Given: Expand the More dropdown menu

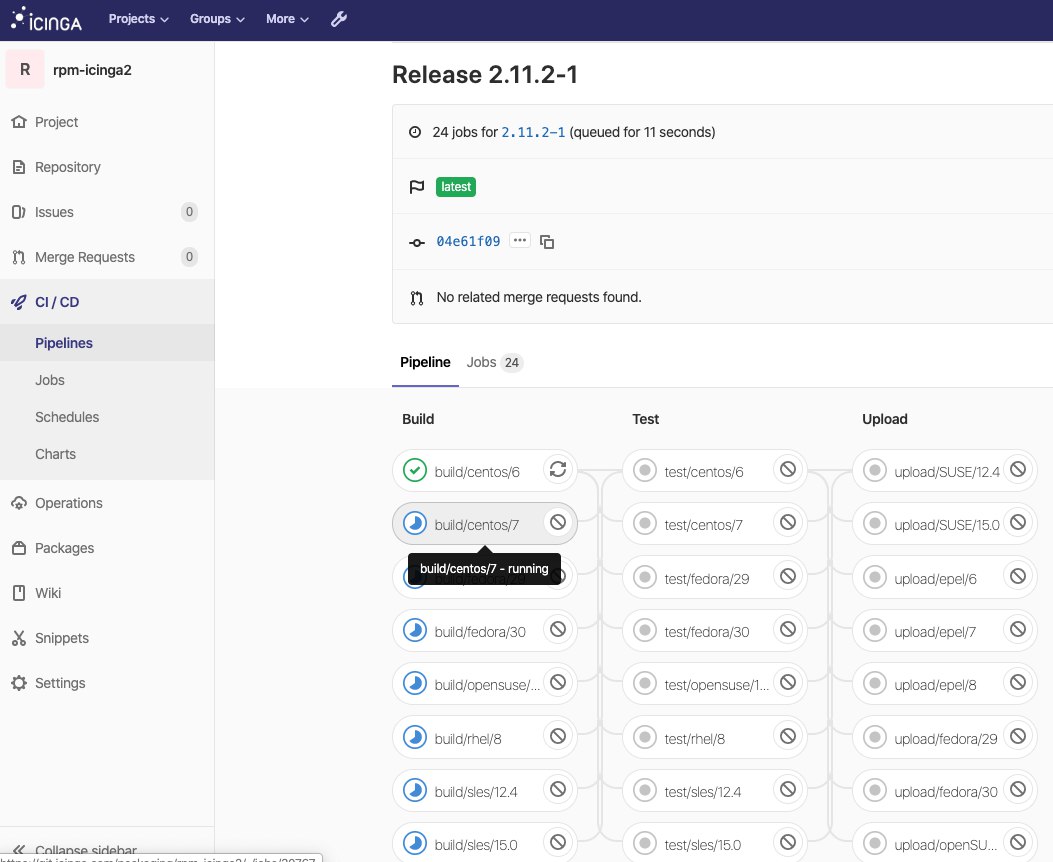Looking at the screenshot, I should point(287,19).
